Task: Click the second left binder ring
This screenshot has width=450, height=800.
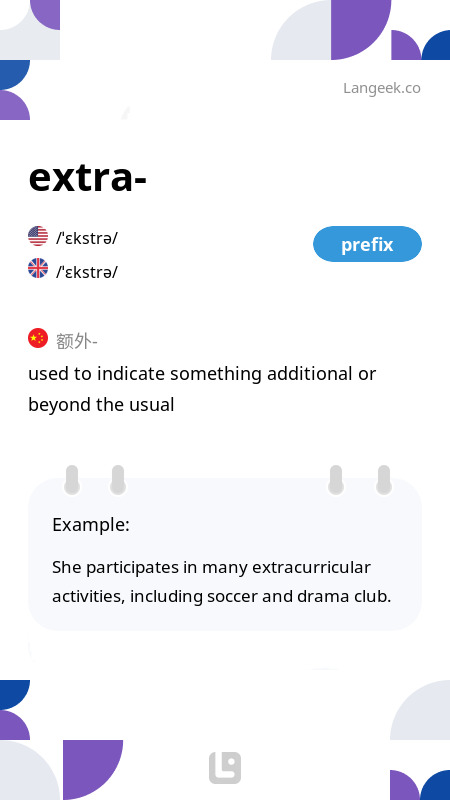Action: click(118, 480)
